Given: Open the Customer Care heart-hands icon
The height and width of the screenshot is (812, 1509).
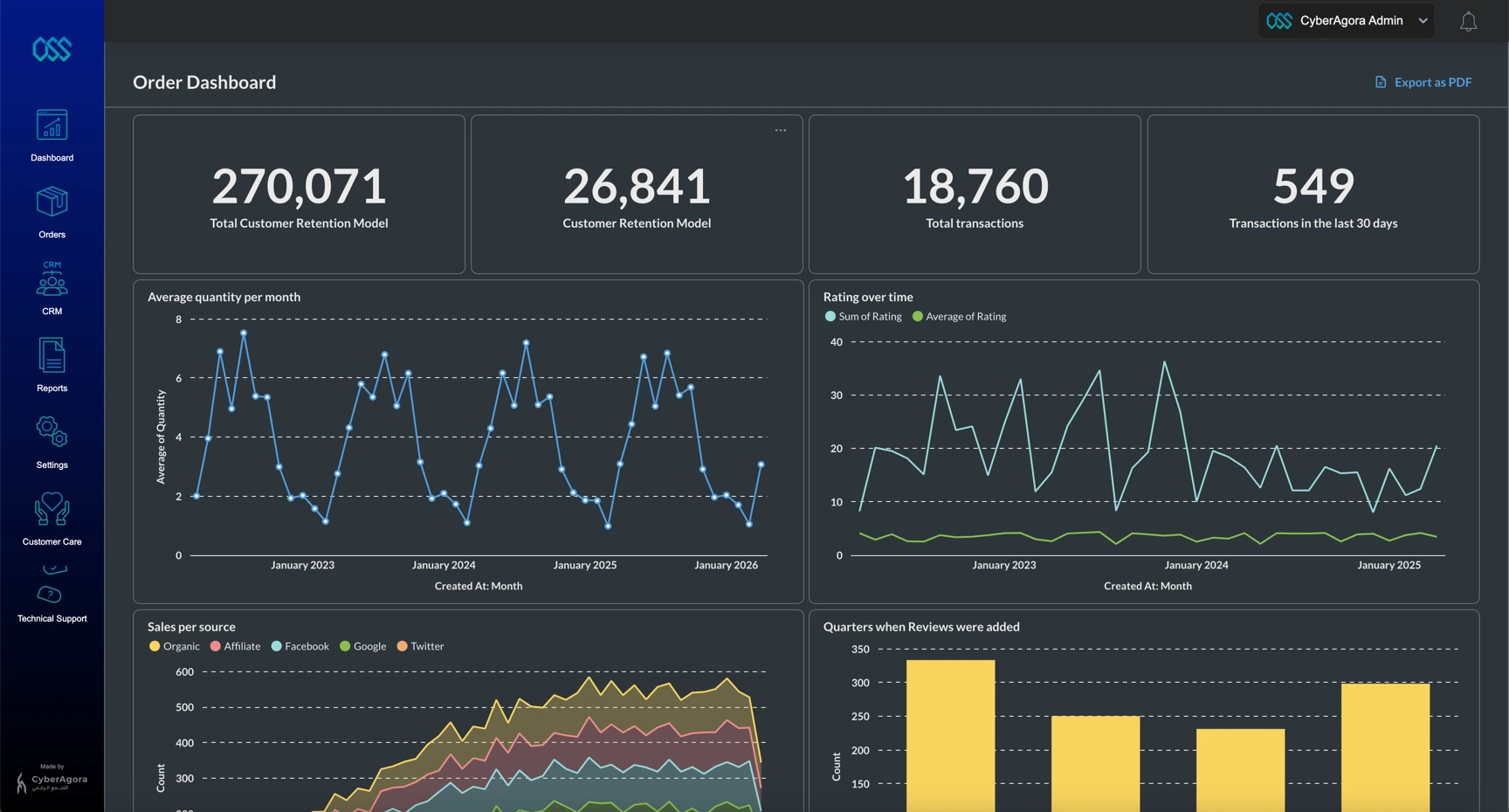Looking at the screenshot, I should pyautogui.click(x=52, y=509).
